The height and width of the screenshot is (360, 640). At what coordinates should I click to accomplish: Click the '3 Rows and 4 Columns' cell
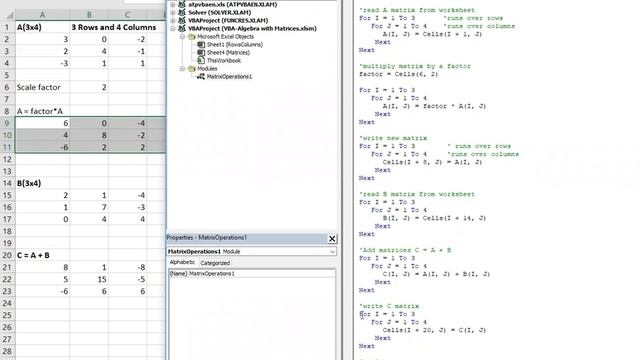tap(114, 27)
